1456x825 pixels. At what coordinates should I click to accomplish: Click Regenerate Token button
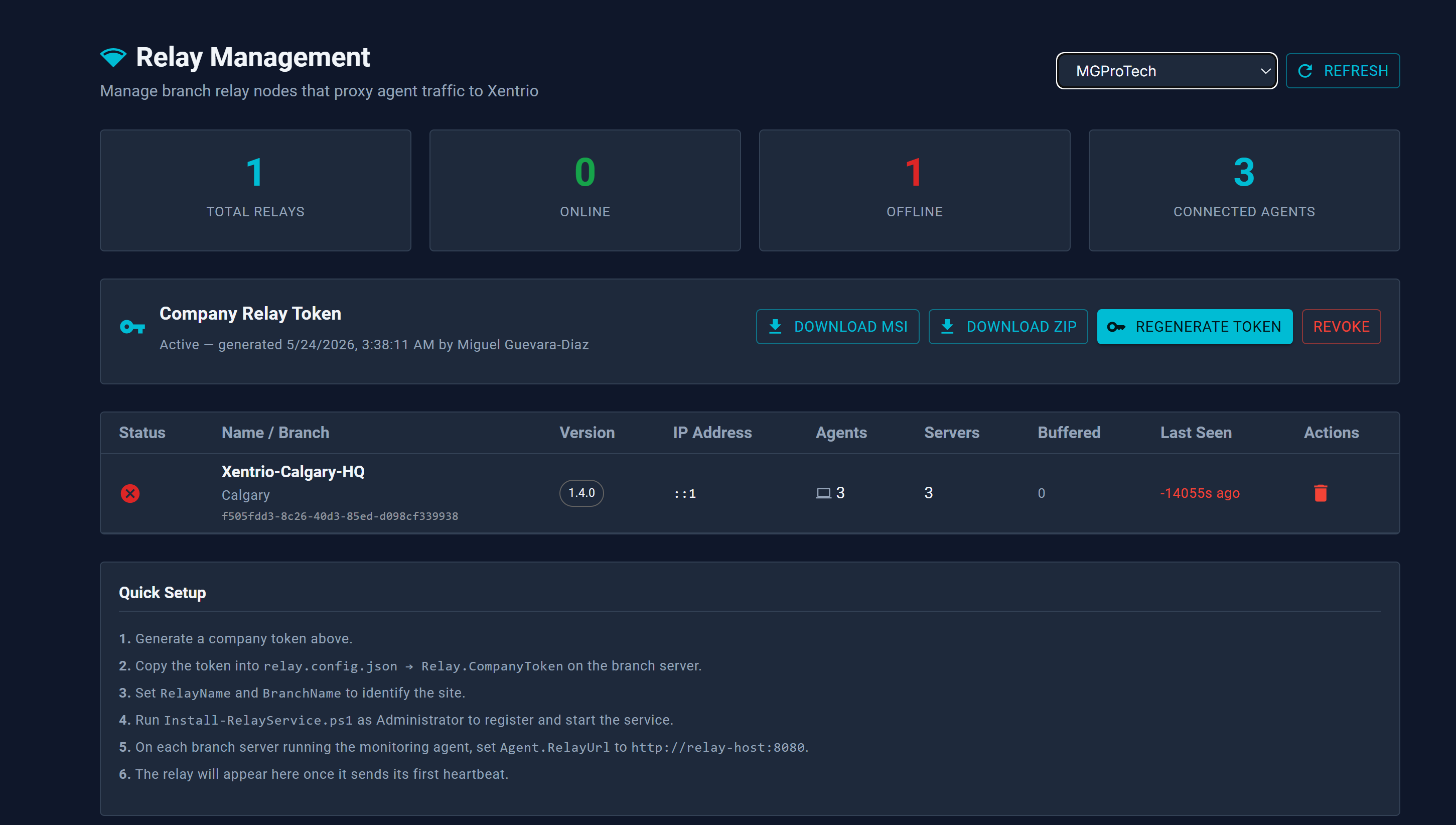1195,327
